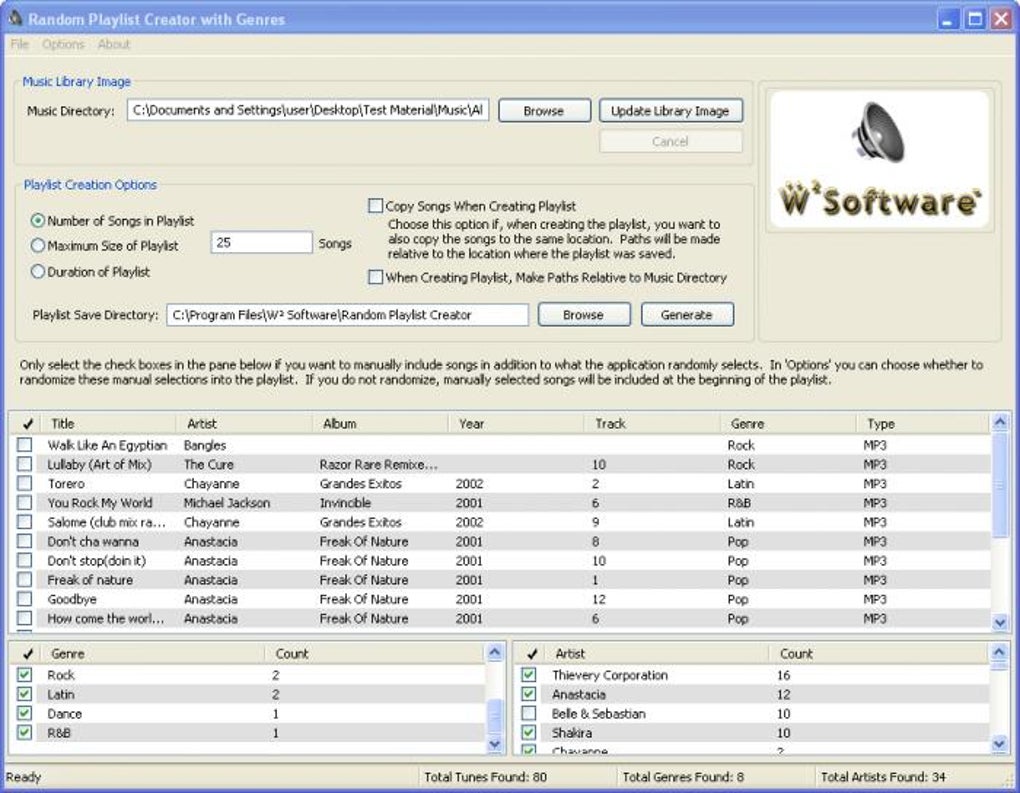Image resolution: width=1020 pixels, height=793 pixels.
Task: Sort the song list by Type column
Action: pyautogui.click(x=924, y=423)
